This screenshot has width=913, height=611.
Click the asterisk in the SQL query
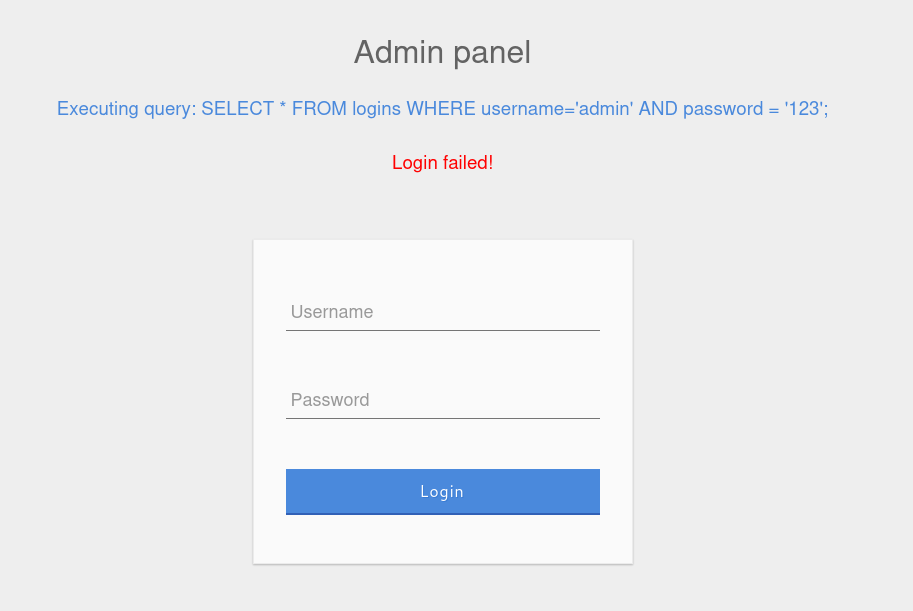tap(283, 107)
